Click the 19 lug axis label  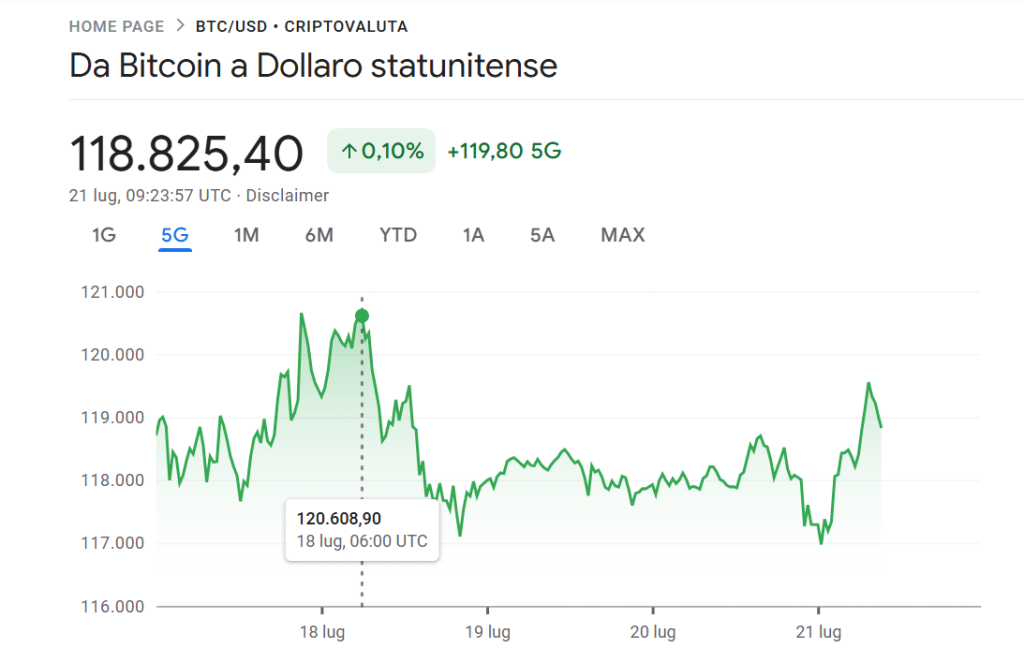pos(487,633)
